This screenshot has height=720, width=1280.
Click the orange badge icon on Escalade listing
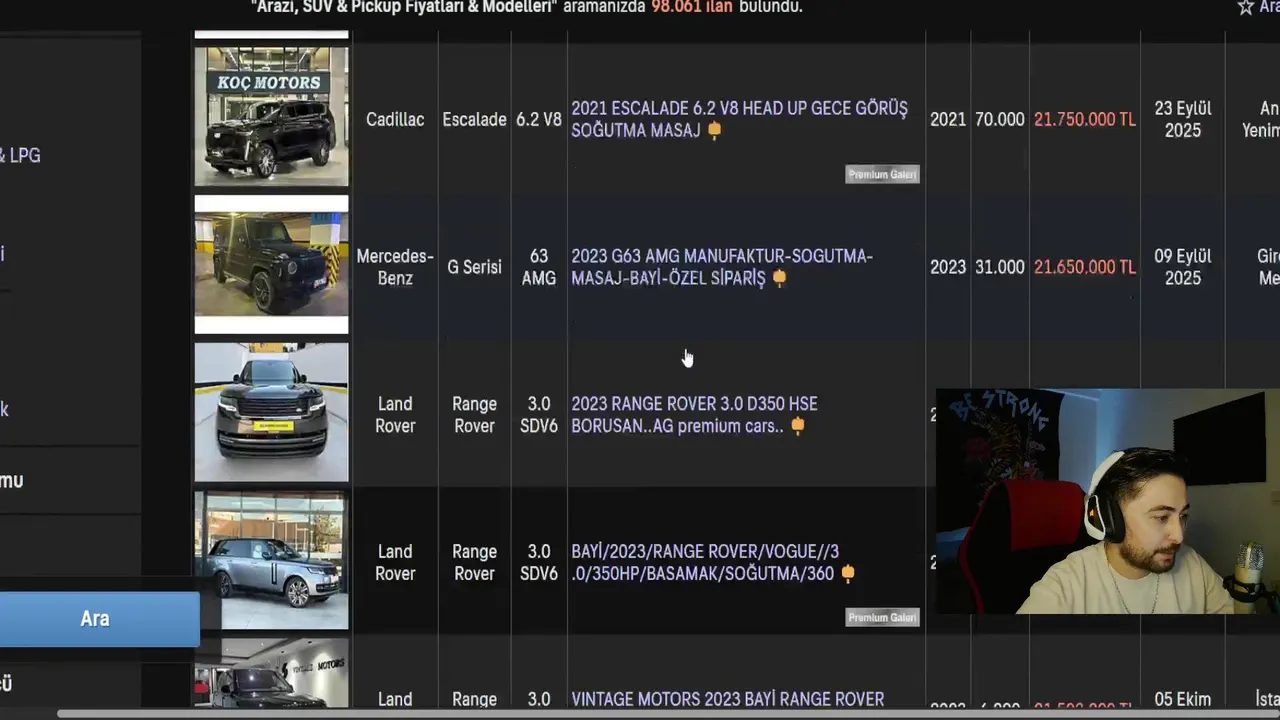(x=714, y=131)
